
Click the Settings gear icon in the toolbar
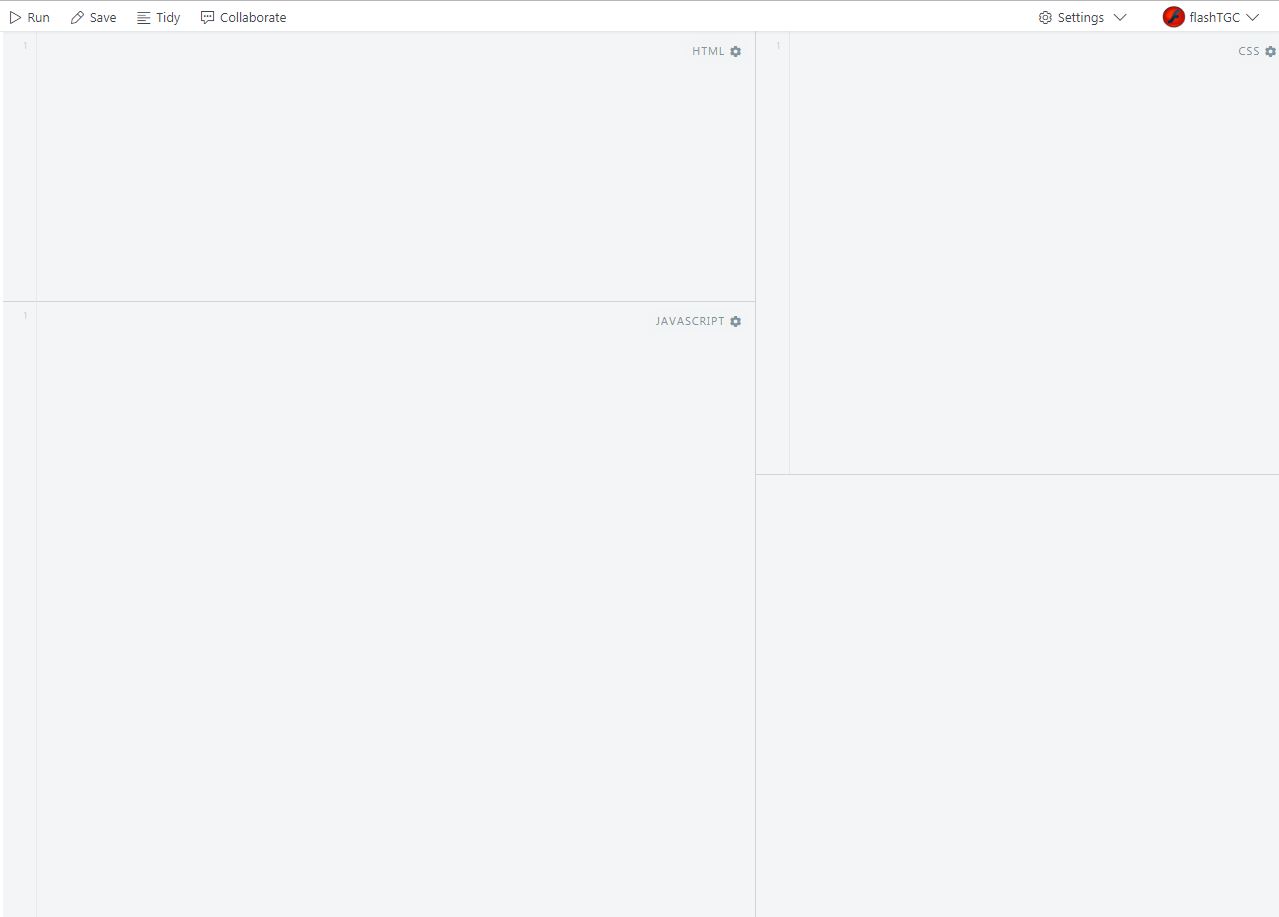point(1044,17)
